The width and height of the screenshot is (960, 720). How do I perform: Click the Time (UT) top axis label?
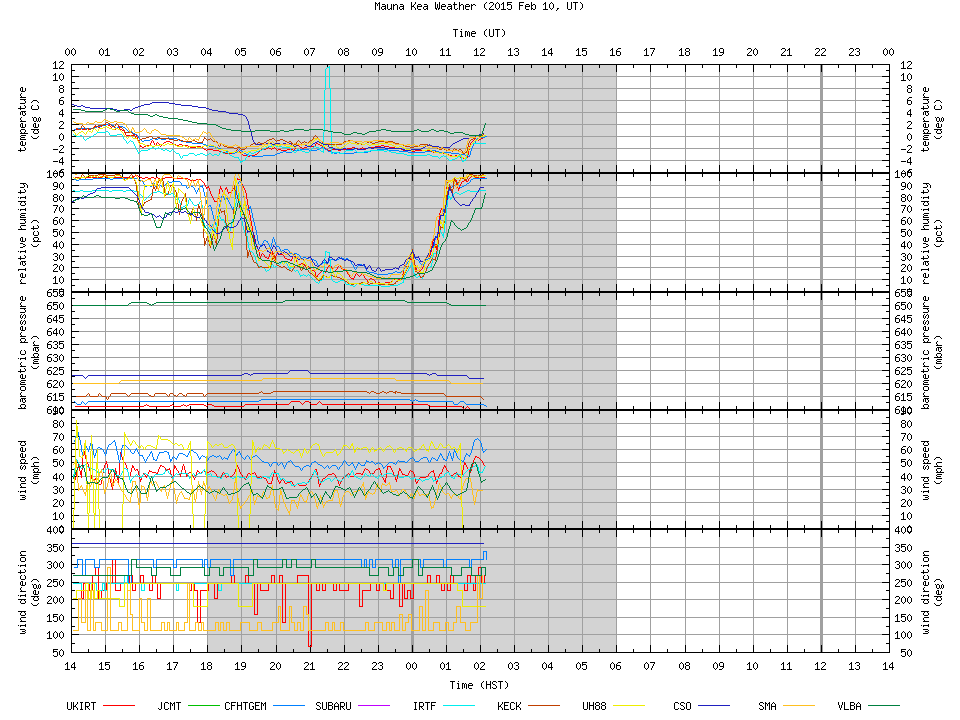click(479, 32)
